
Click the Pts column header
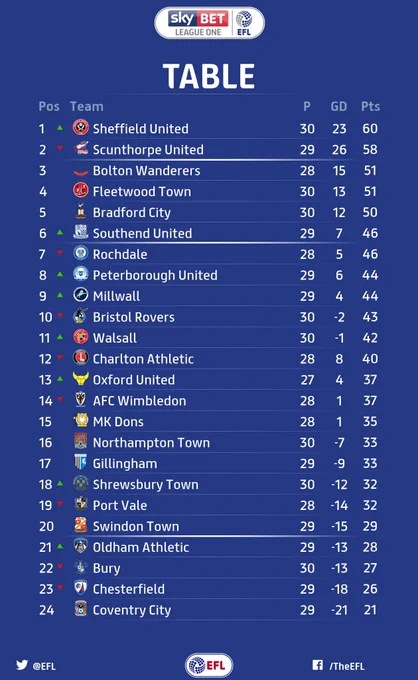[x=370, y=106]
